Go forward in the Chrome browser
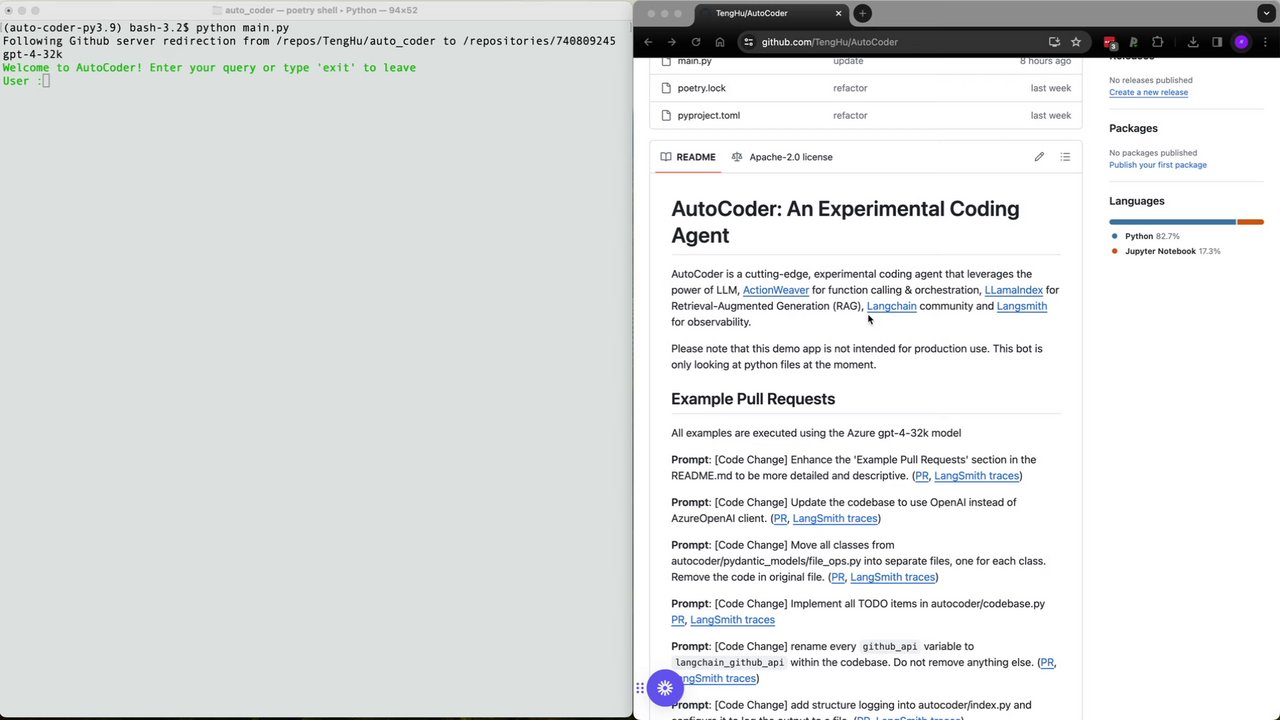 [671, 42]
